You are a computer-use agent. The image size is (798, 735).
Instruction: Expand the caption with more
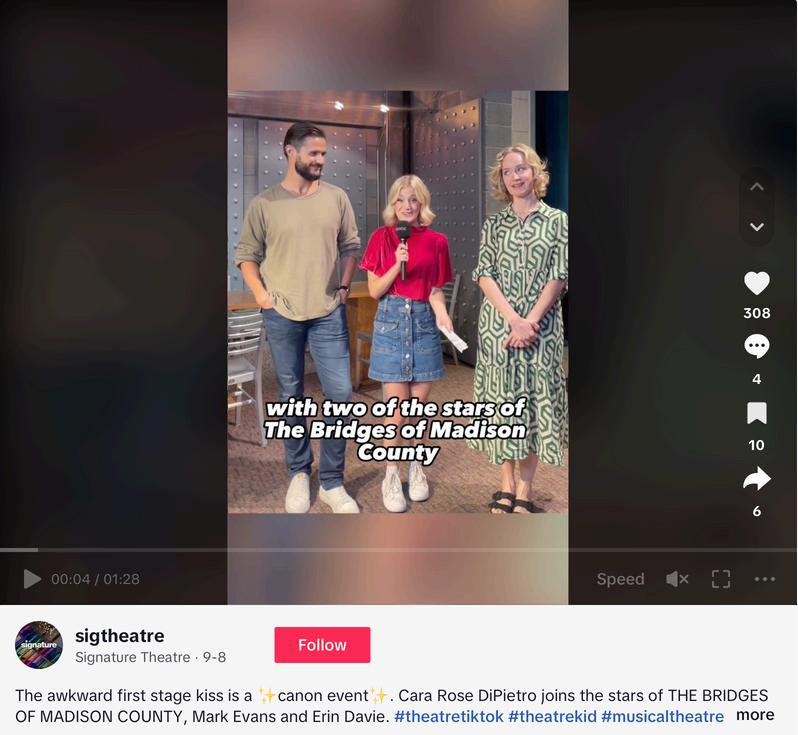click(755, 715)
